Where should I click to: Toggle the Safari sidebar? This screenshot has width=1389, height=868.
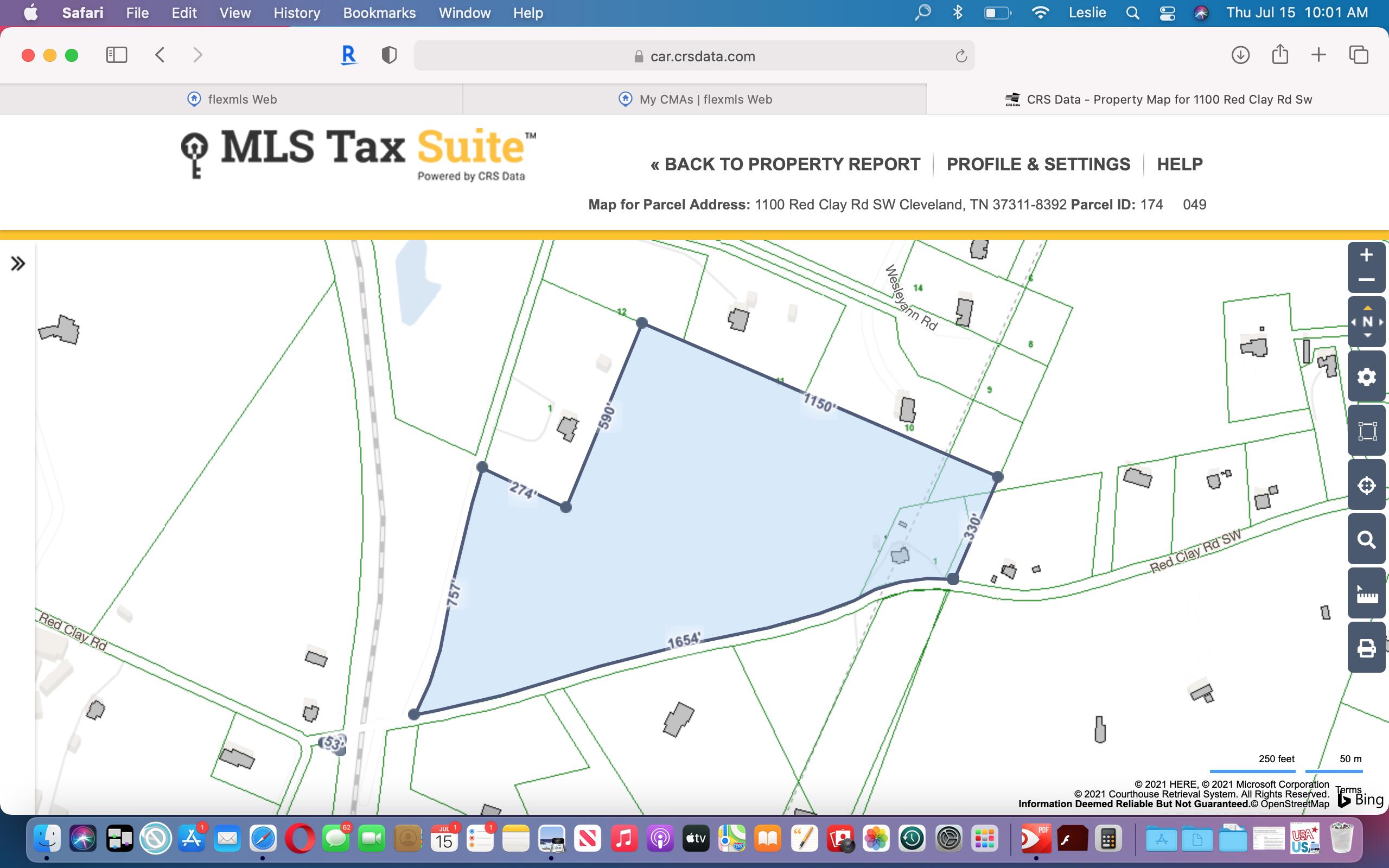pyautogui.click(x=117, y=55)
